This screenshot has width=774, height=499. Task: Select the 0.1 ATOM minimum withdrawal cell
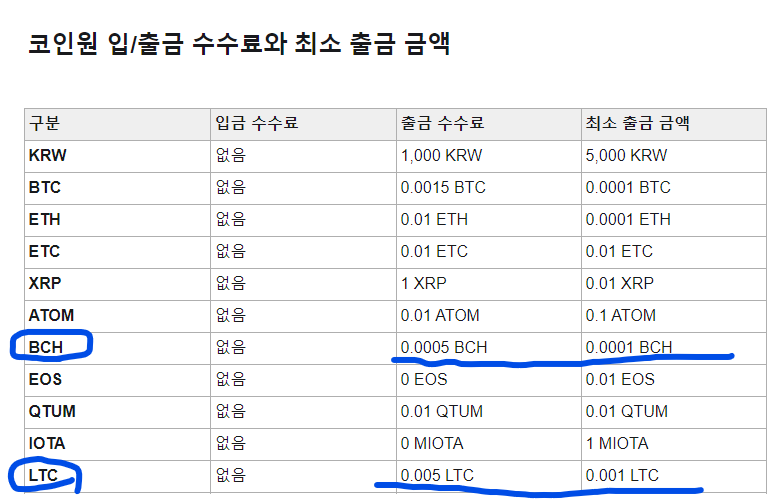coord(674,316)
